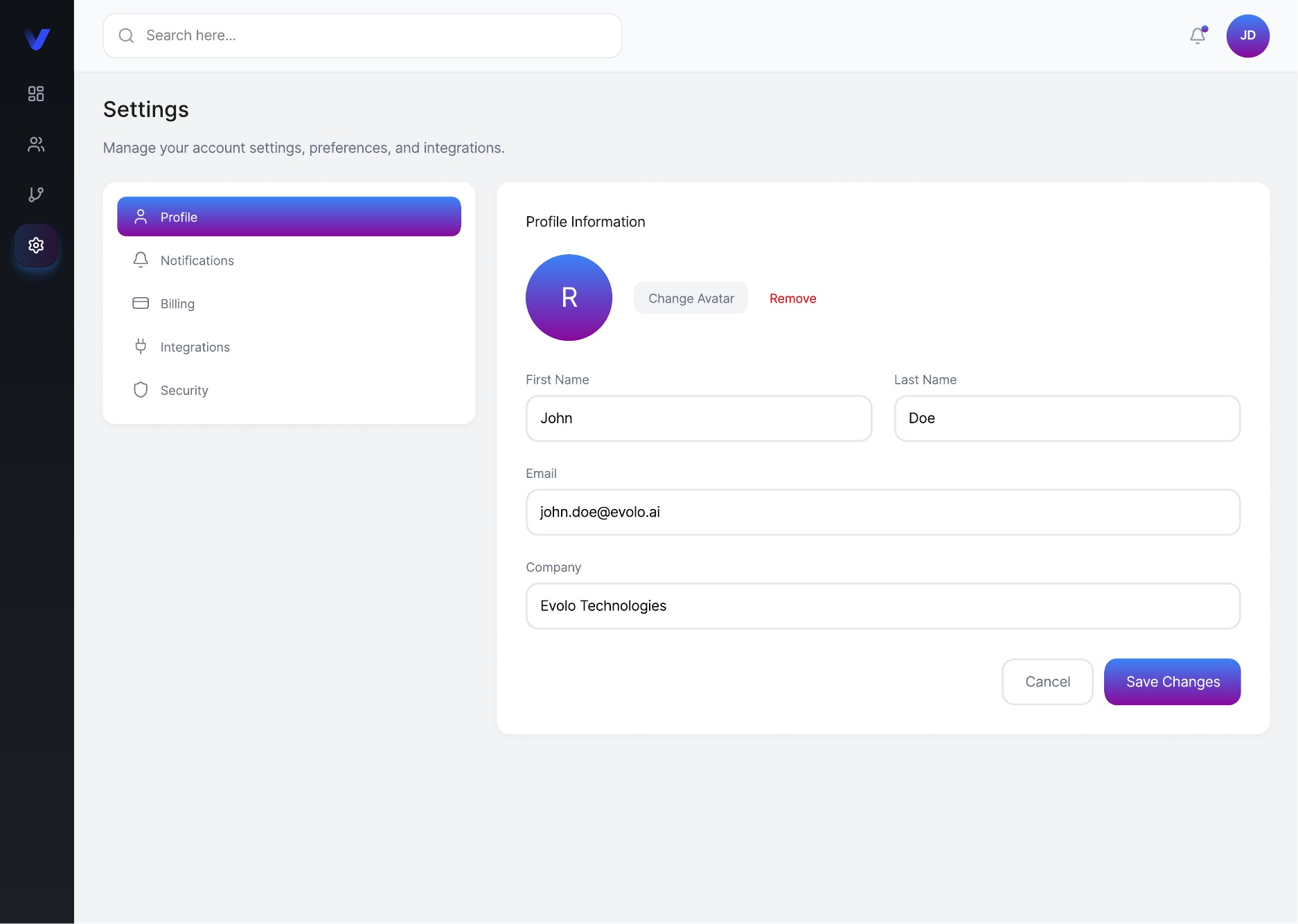Image resolution: width=1298 pixels, height=924 pixels.
Task: Open the git branch icon in sidebar
Action: click(36, 195)
